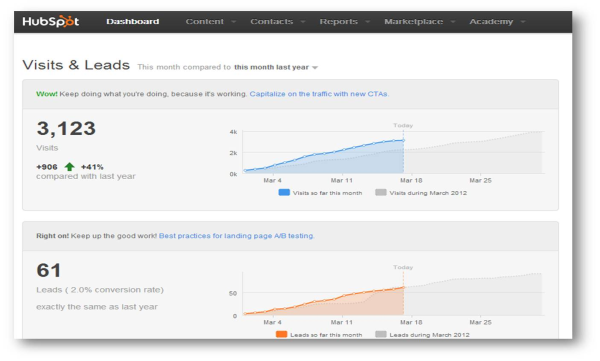Expand the Contacts dropdown menu

(277, 21)
